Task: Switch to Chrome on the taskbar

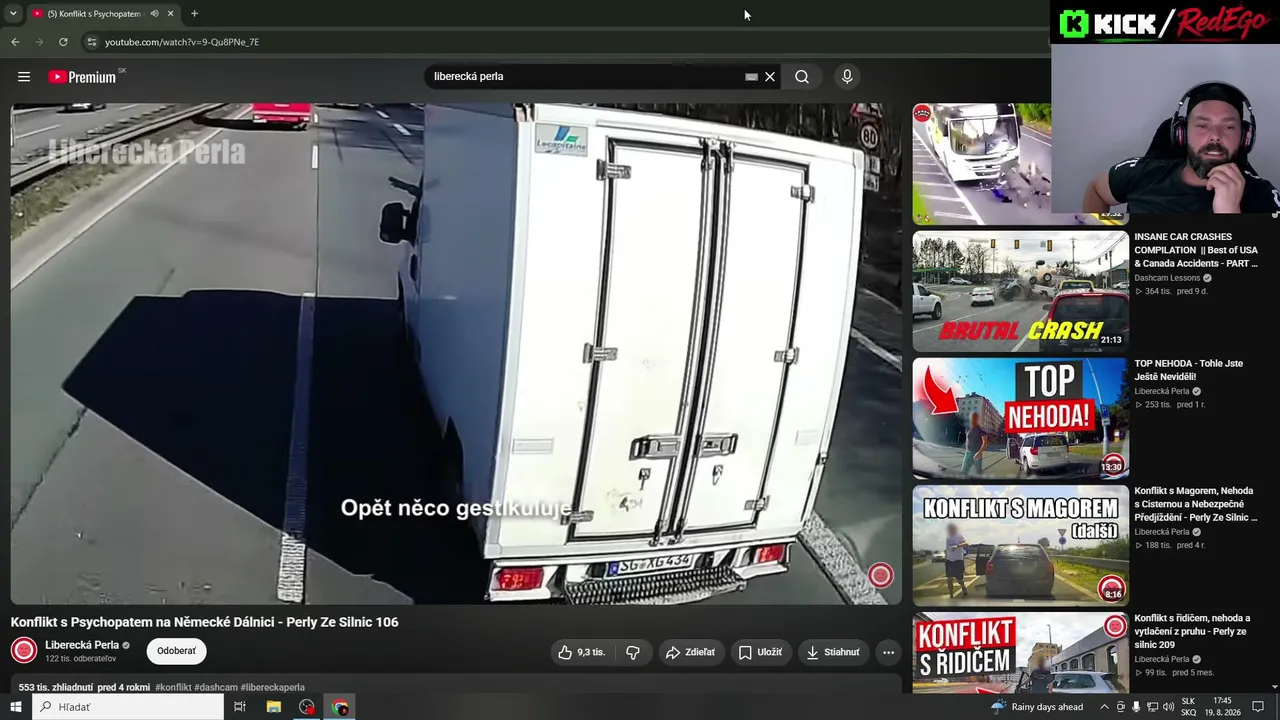Action: [x=340, y=707]
